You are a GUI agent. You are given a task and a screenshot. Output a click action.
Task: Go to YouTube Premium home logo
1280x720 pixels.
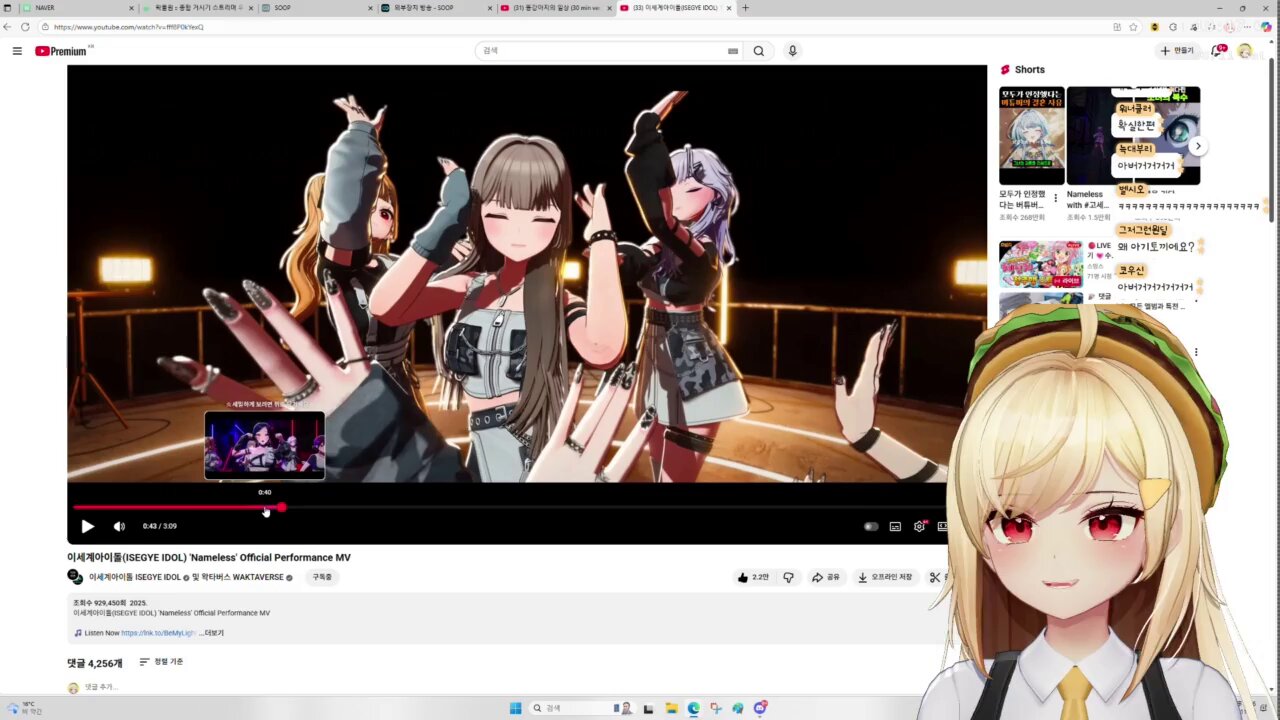pos(64,51)
